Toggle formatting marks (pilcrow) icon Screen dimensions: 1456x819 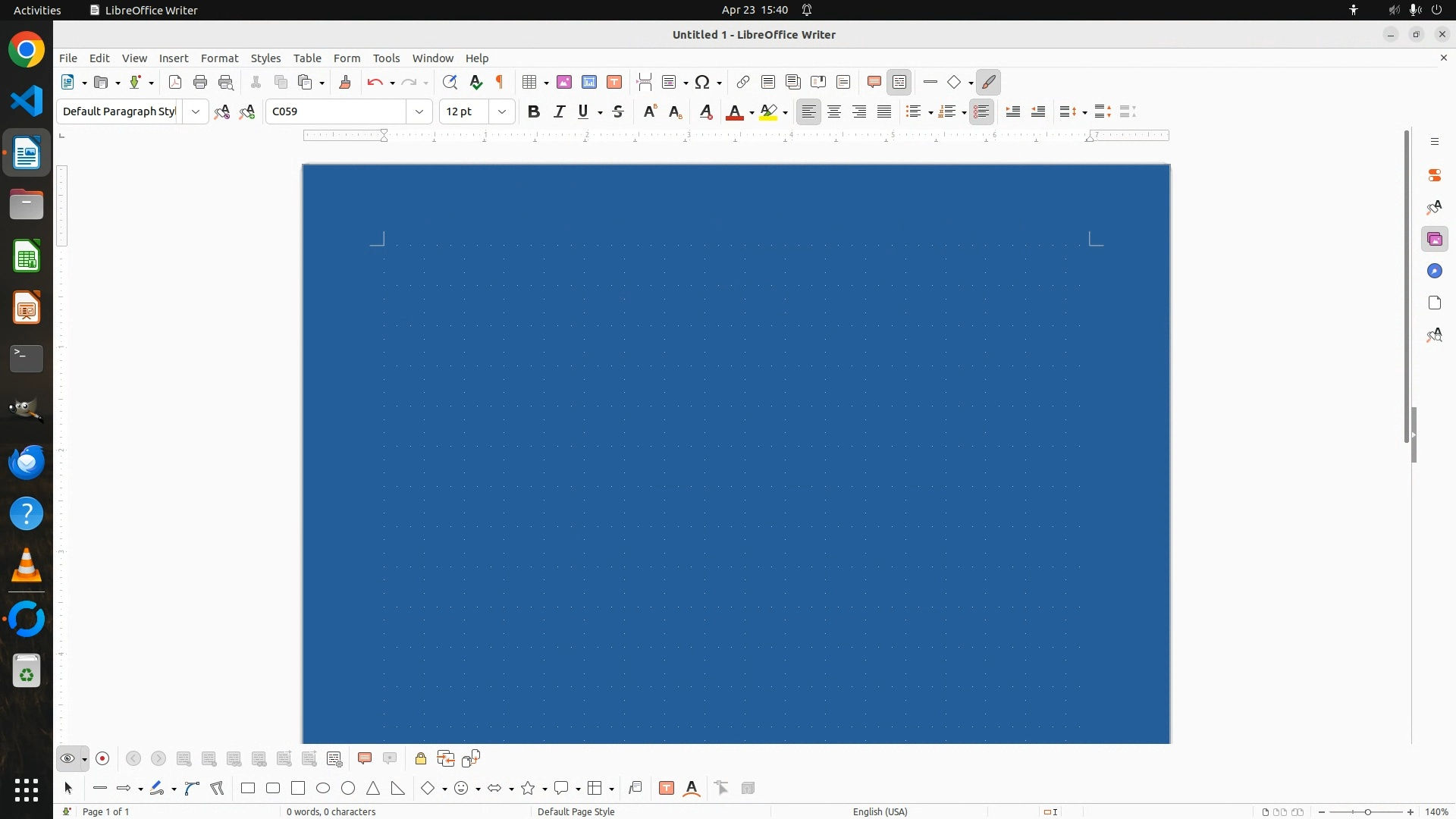(x=500, y=82)
